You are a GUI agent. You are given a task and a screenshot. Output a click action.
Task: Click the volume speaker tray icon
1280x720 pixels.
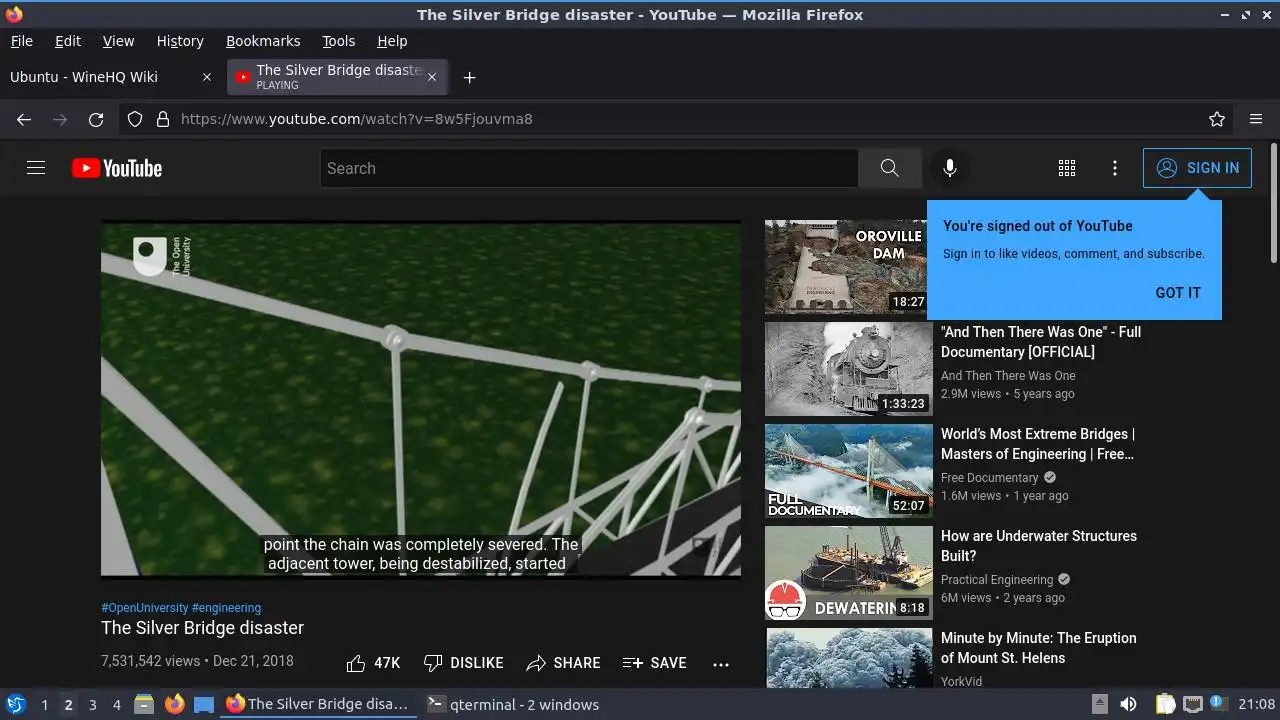(x=1128, y=704)
